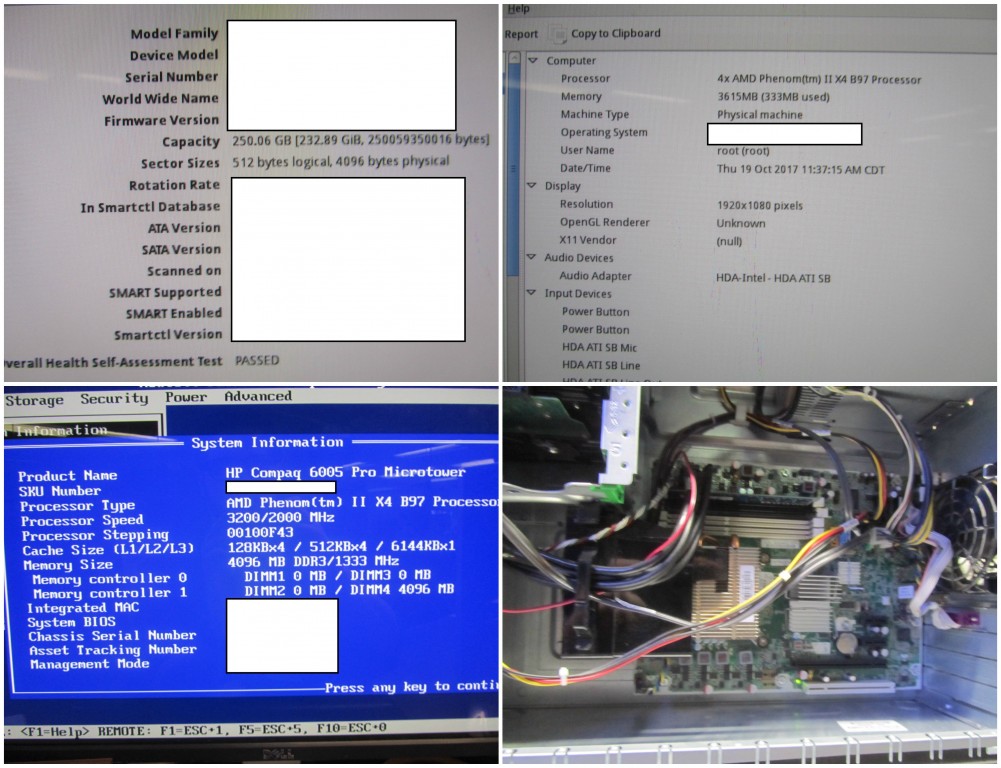This screenshot has width=1001, height=768.
Task: Click the 'SKU Number' BIOS label
Action: pos(59,491)
